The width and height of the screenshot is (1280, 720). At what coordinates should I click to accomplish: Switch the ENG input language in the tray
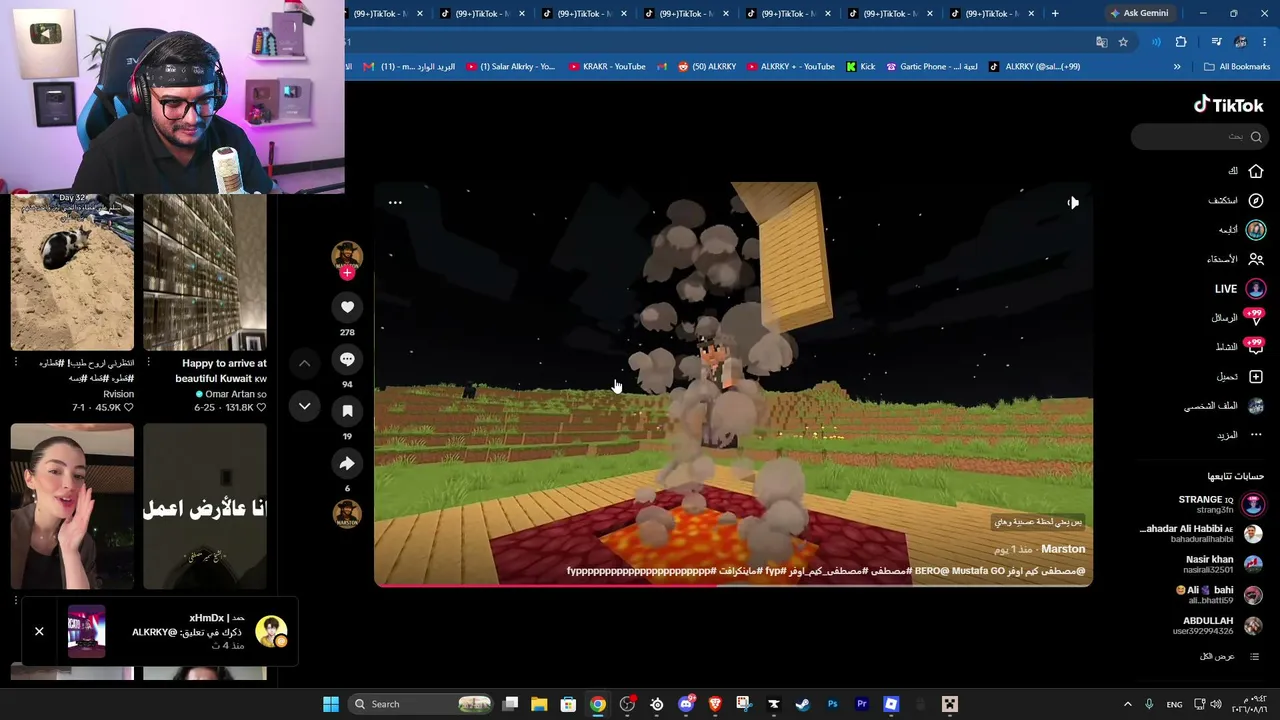(x=1175, y=704)
